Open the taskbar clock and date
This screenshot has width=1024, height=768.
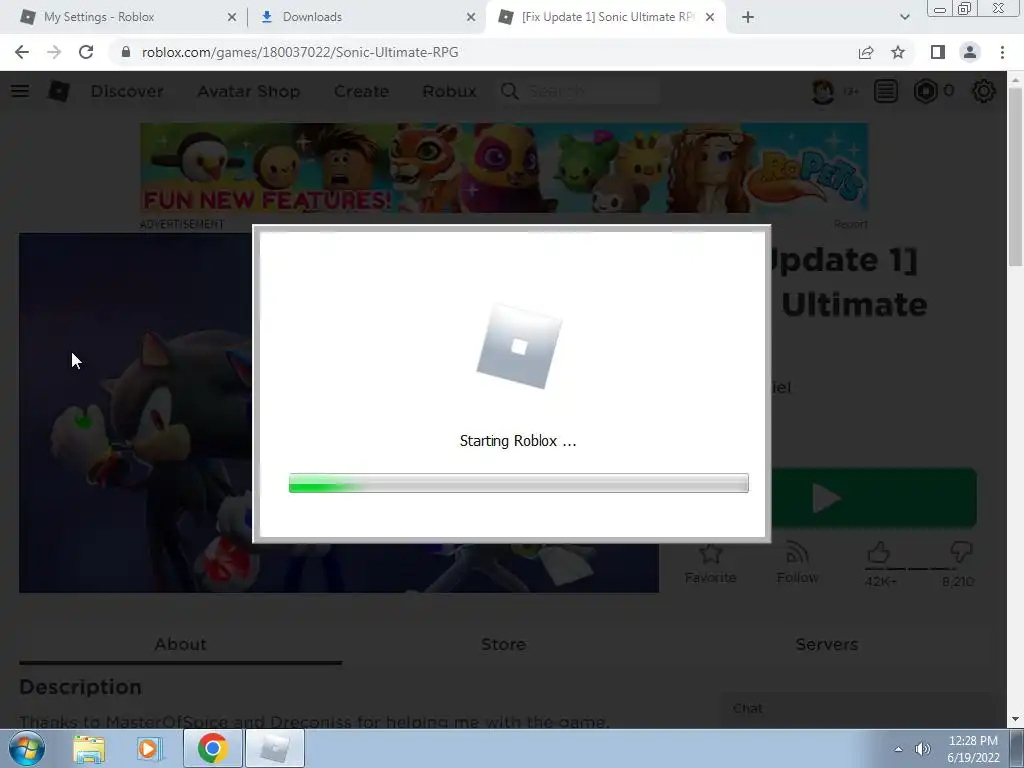[x=973, y=749]
